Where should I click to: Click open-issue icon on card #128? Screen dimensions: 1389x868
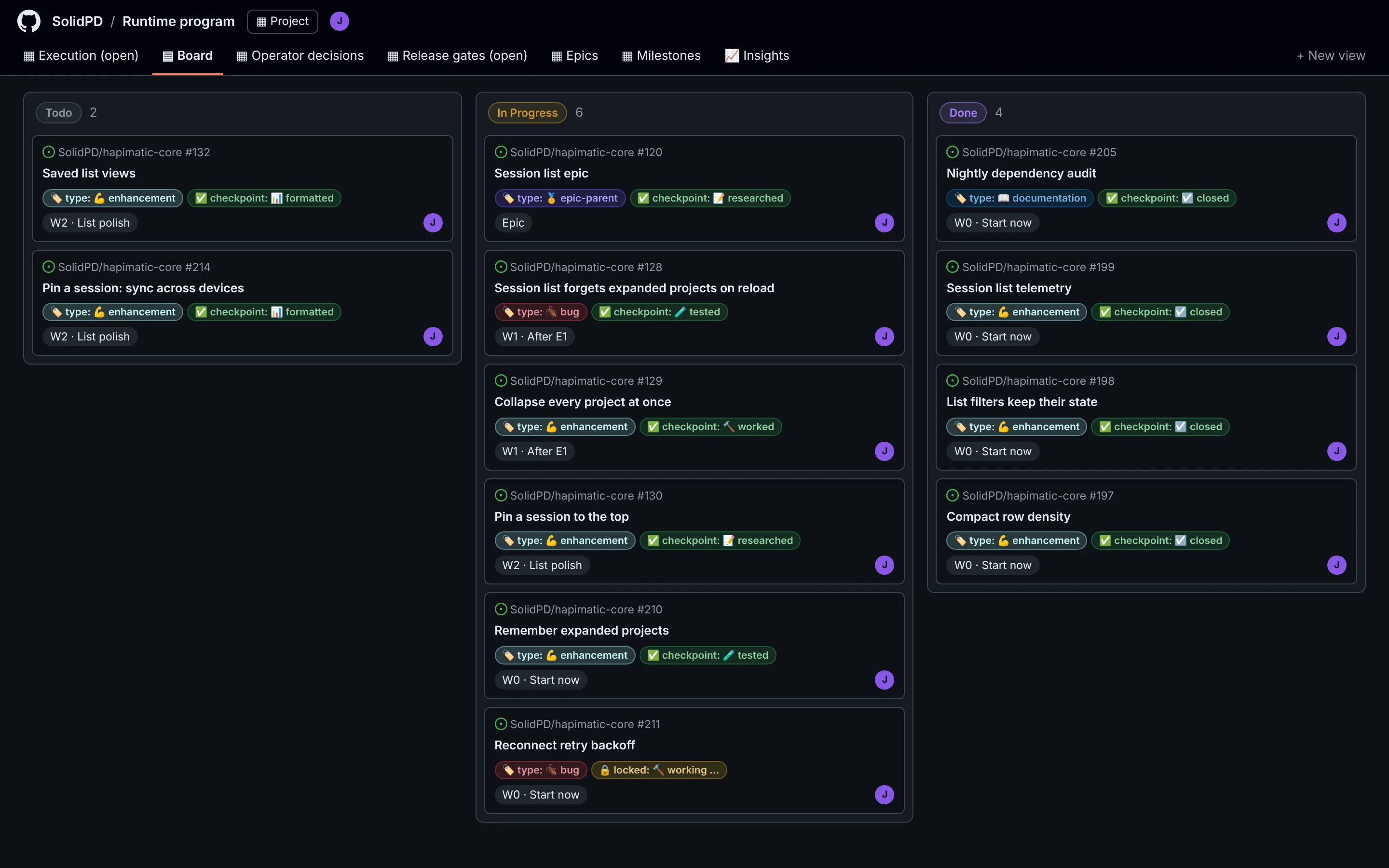[501, 267]
